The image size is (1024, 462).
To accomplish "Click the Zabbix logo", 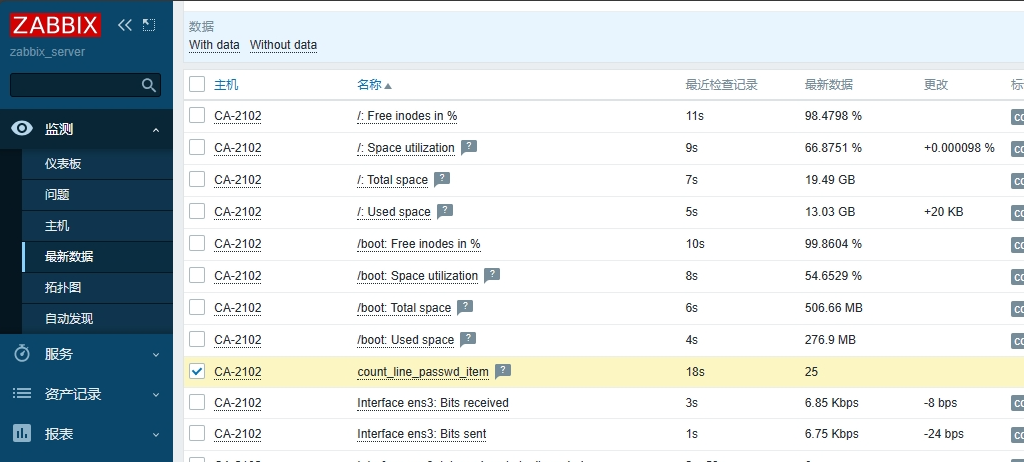I will tap(56, 25).
